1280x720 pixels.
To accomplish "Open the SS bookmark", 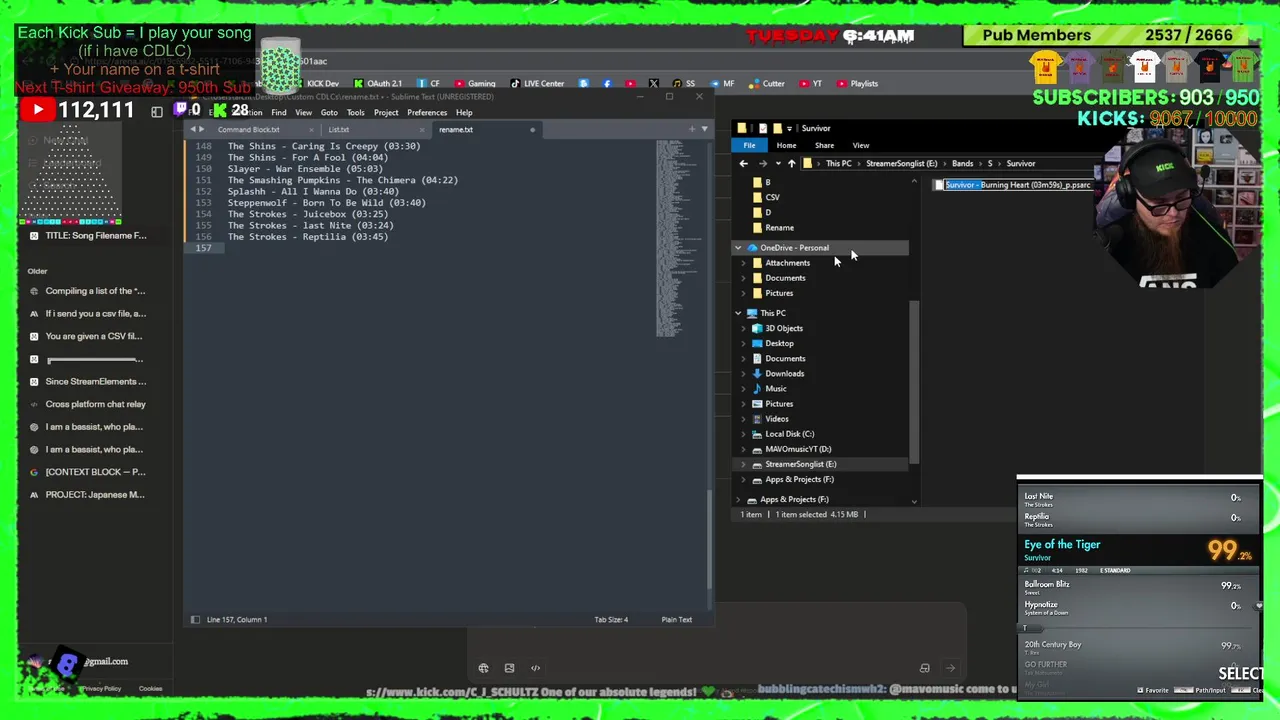I will click(684, 84).
